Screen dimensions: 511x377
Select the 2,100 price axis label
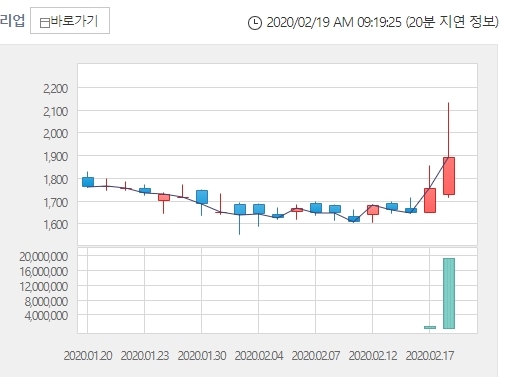tap(55, 112)
